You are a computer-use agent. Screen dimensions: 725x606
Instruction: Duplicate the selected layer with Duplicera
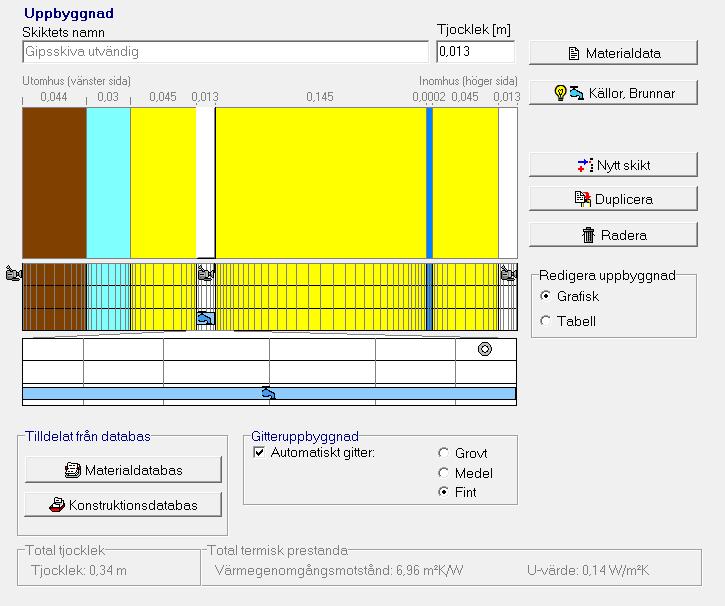[613, 199]
